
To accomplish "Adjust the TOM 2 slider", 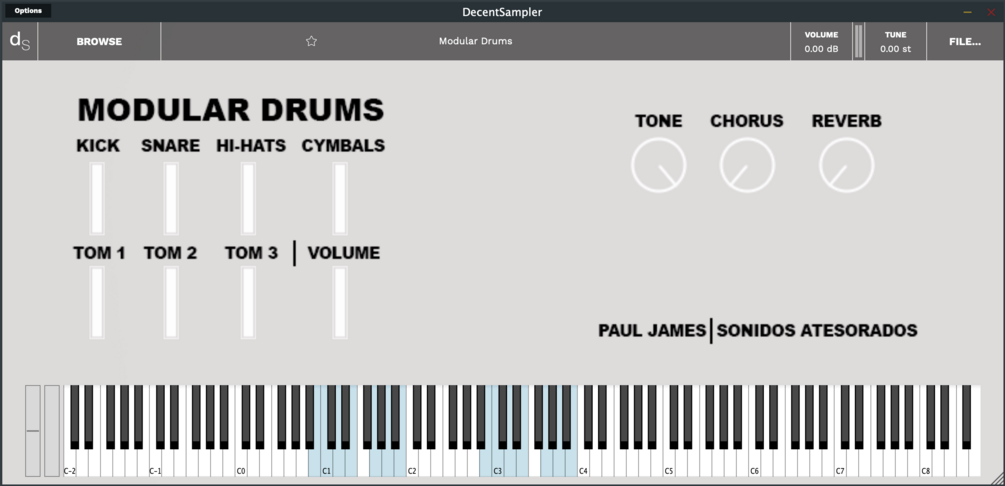I will [x=171, y=303].
